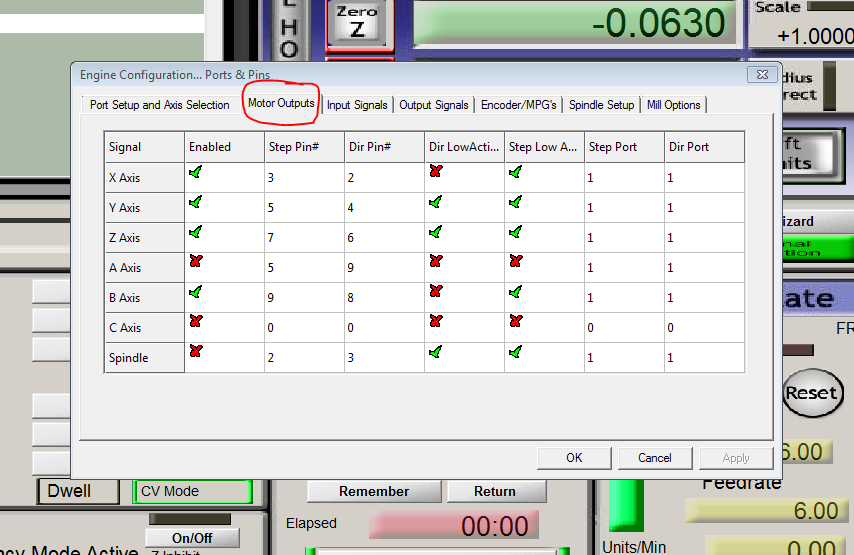Toggle A Axis Dir LowActive X

coord(436,261)
